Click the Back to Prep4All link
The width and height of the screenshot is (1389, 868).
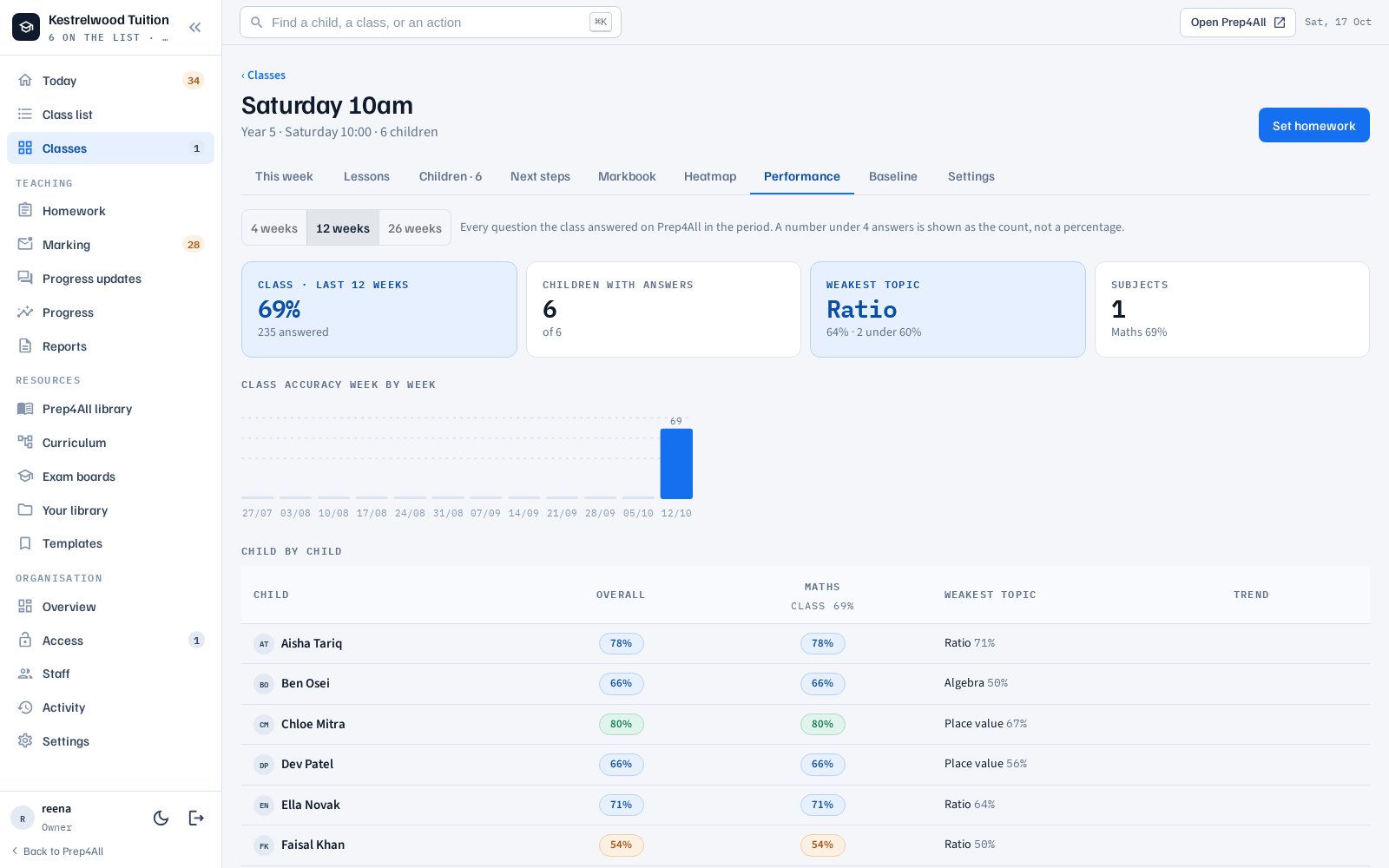pos(57,851)
